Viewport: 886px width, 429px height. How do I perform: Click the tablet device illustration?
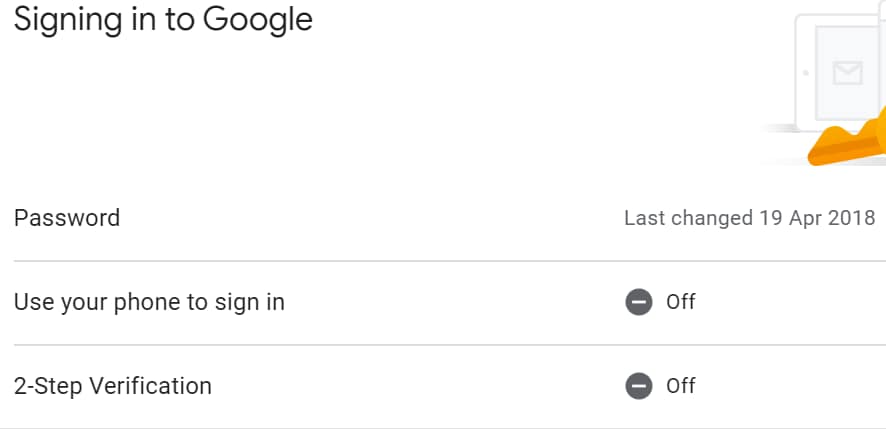[840, 73]
